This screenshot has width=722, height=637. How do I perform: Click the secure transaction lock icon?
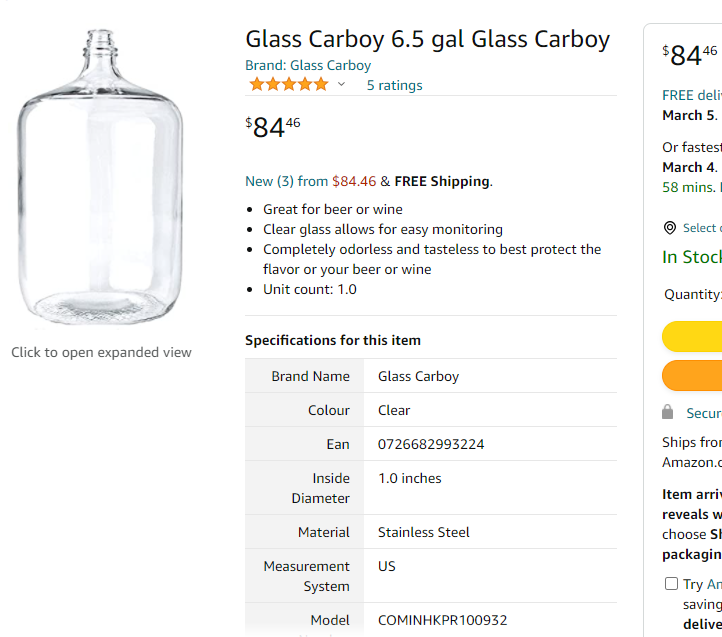[668, 412]
